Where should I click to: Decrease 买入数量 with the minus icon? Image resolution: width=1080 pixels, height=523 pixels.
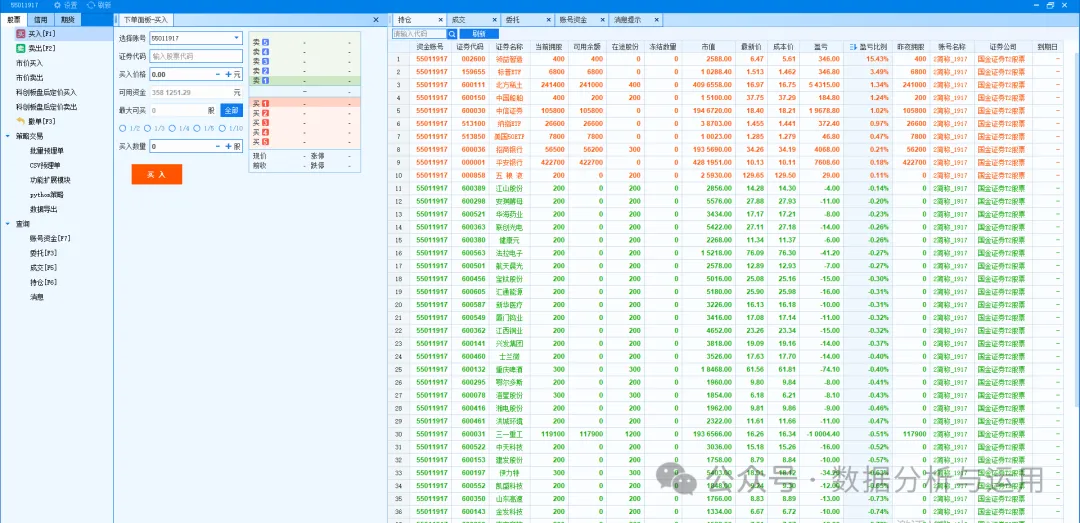218,146
